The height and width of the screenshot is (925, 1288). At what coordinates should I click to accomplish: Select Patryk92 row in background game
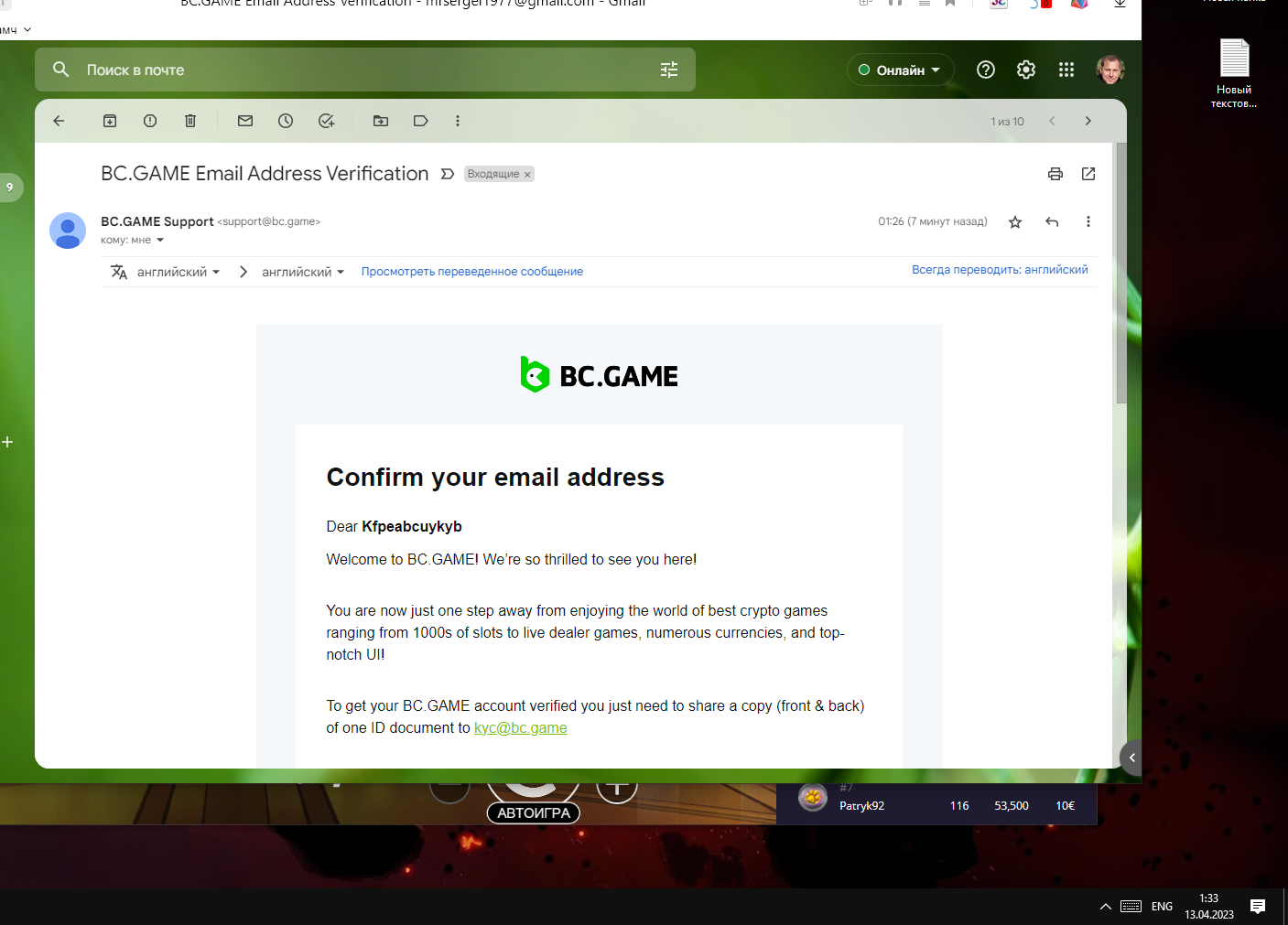[x=936, y=805]
